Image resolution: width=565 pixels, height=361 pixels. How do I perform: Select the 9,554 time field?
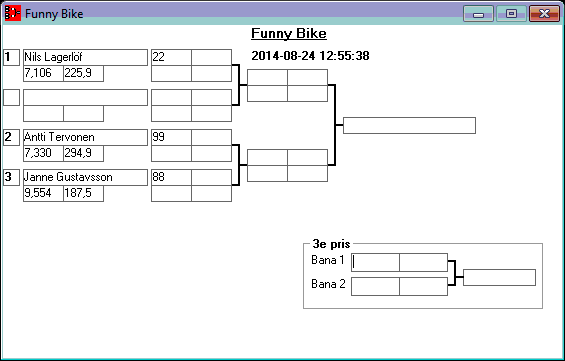click(44, 193)
